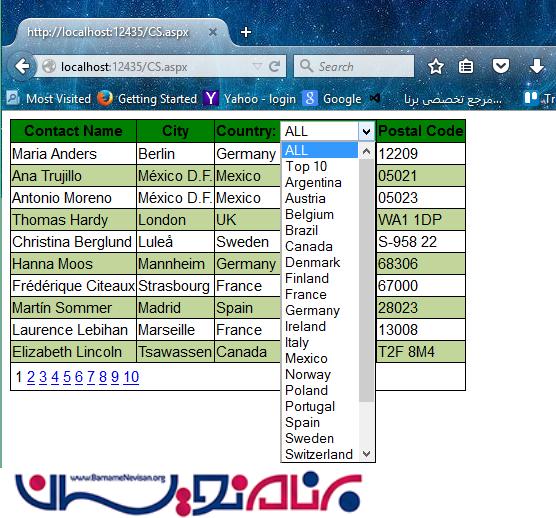Image resolution: width=556 pixels, height=518 pixels.
Task: Choose Austria from the dropdown list
Action: 320,198
